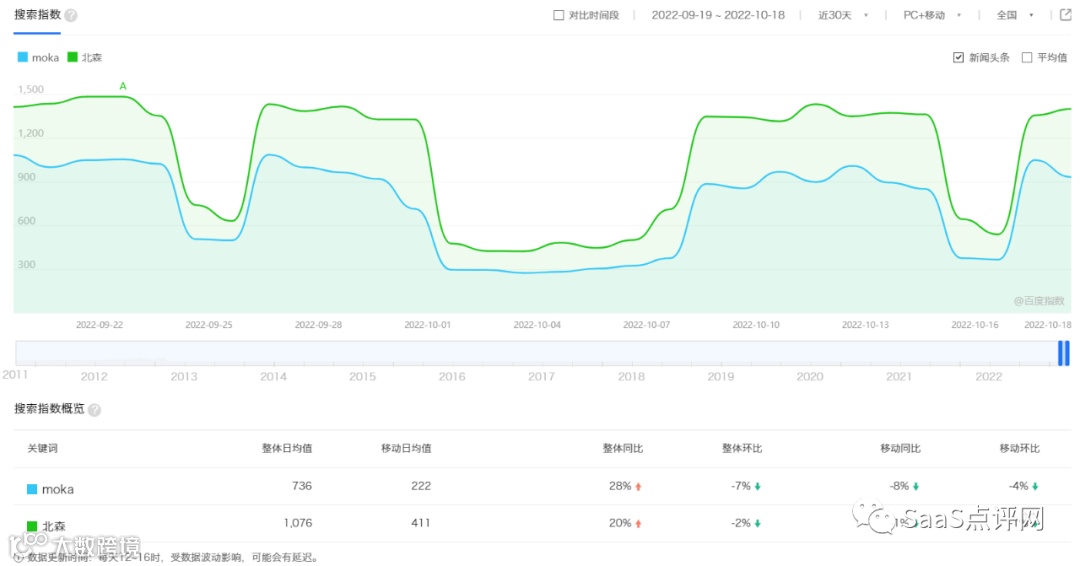Click the 北森 keyword in overview table
1080x566 pixels.
(x=54, y=527)
